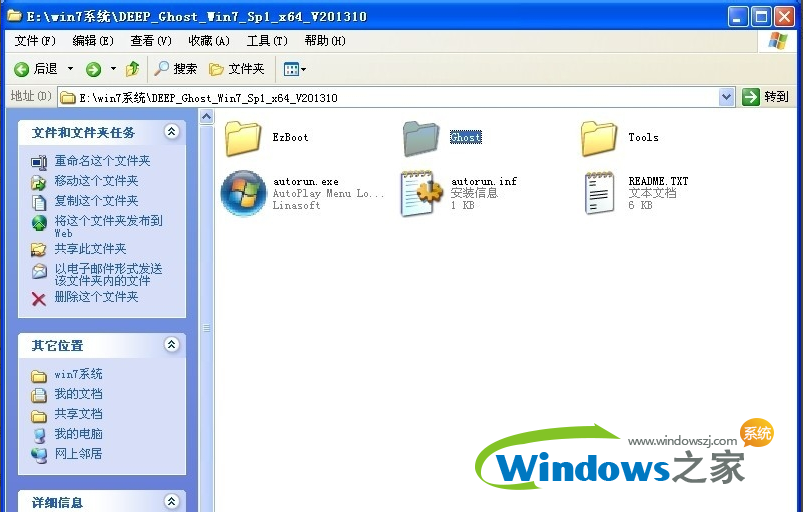Image resolution: width=803 pixels, height=512 pixels.
Task: Click Delete this folder (删除这个文件夹)
Action: (x=96, y=297)
